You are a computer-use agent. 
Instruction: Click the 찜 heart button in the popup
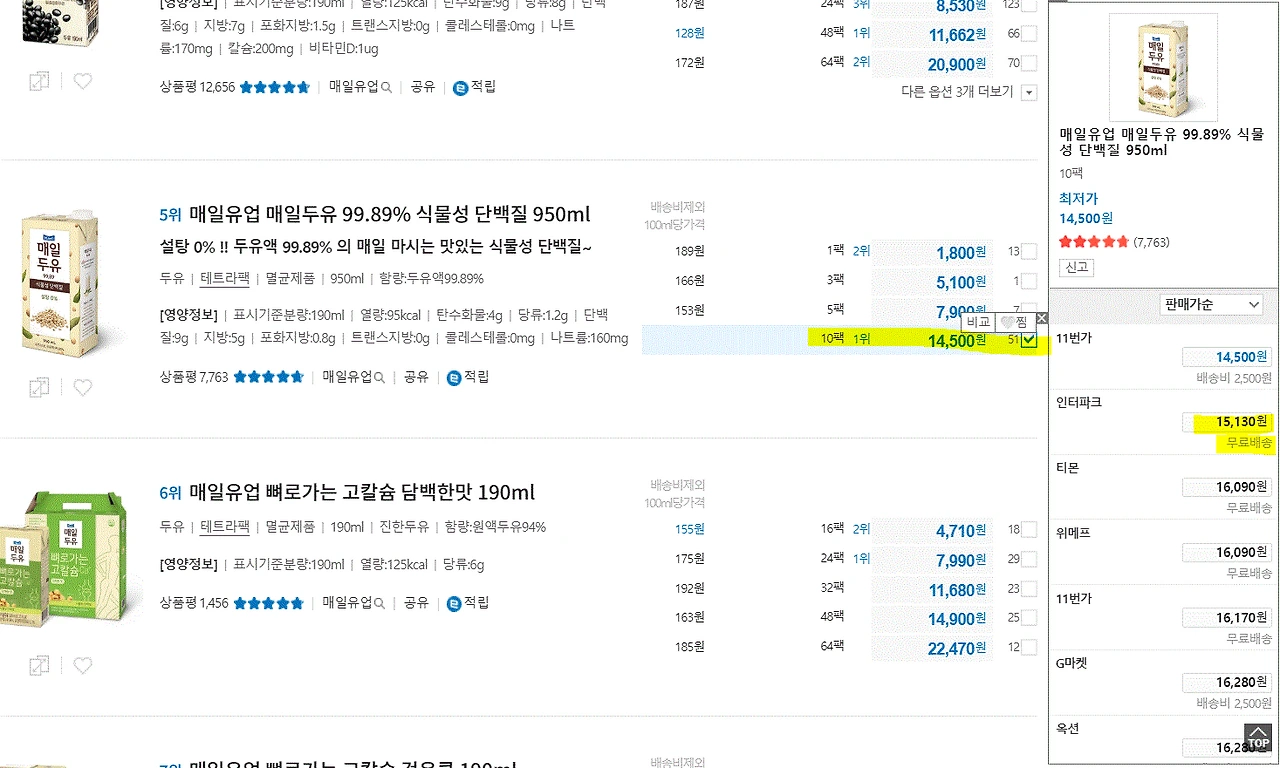point(1015,322)
